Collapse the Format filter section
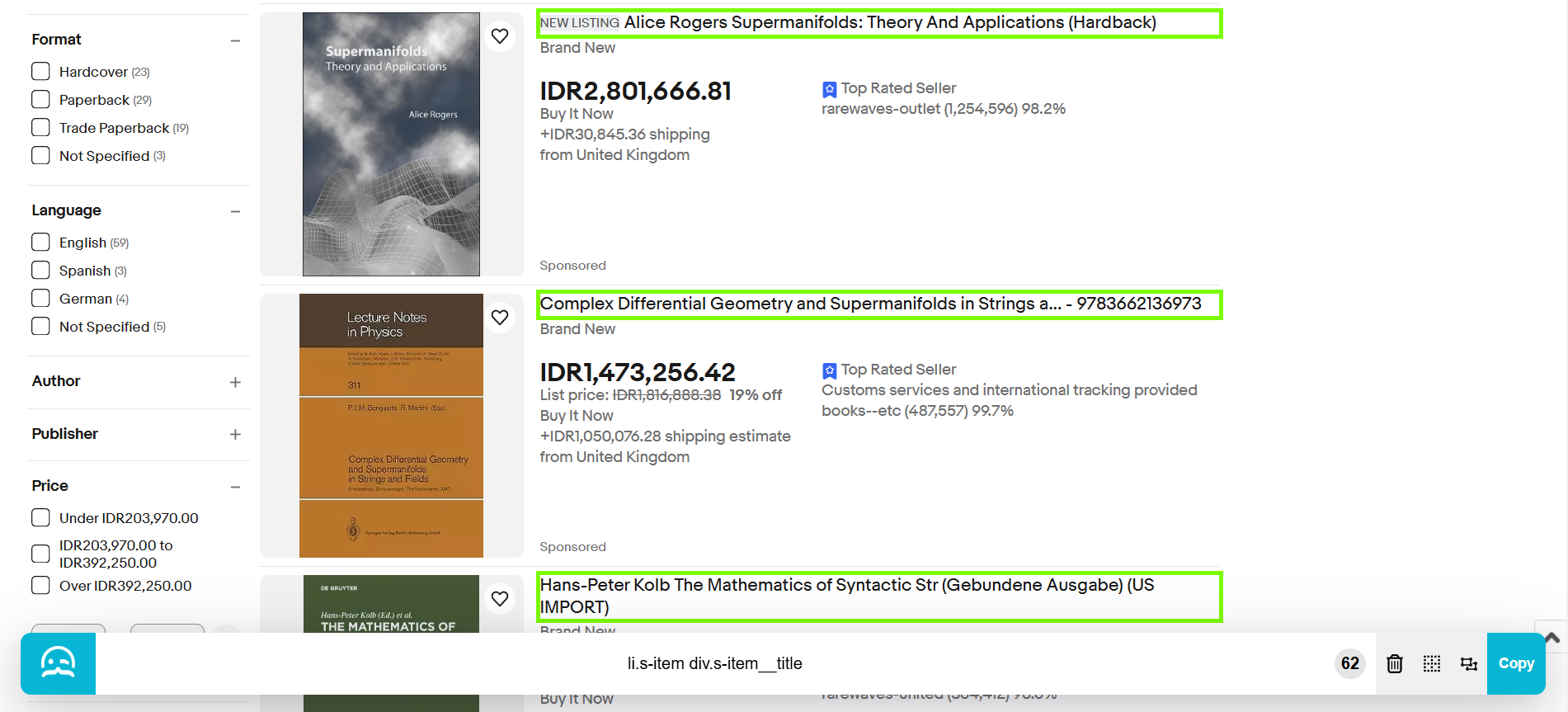Viewport: 1568px width, 712px height. tap(235, 40)
